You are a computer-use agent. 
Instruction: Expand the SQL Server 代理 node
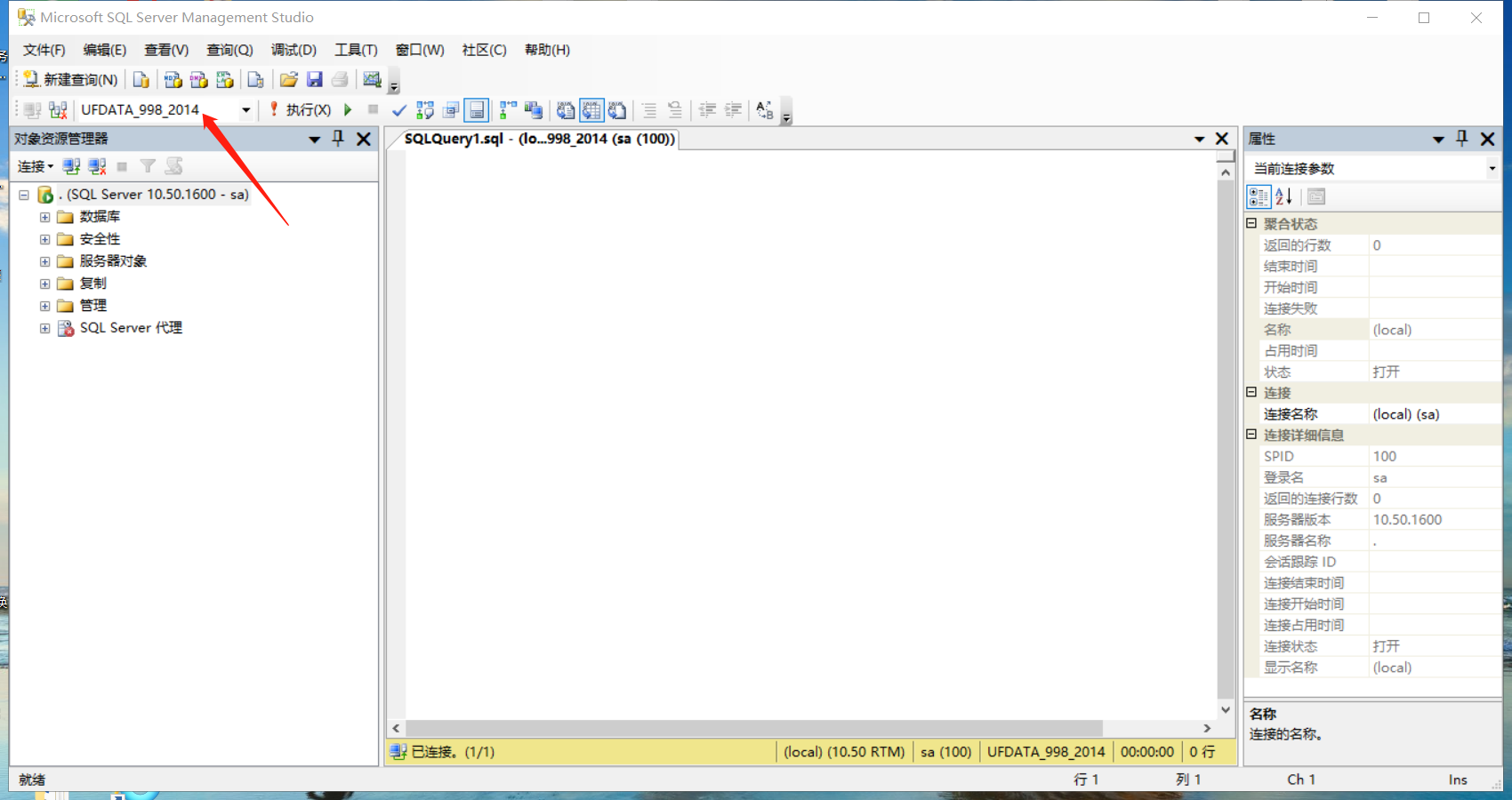tap(44, 328)
